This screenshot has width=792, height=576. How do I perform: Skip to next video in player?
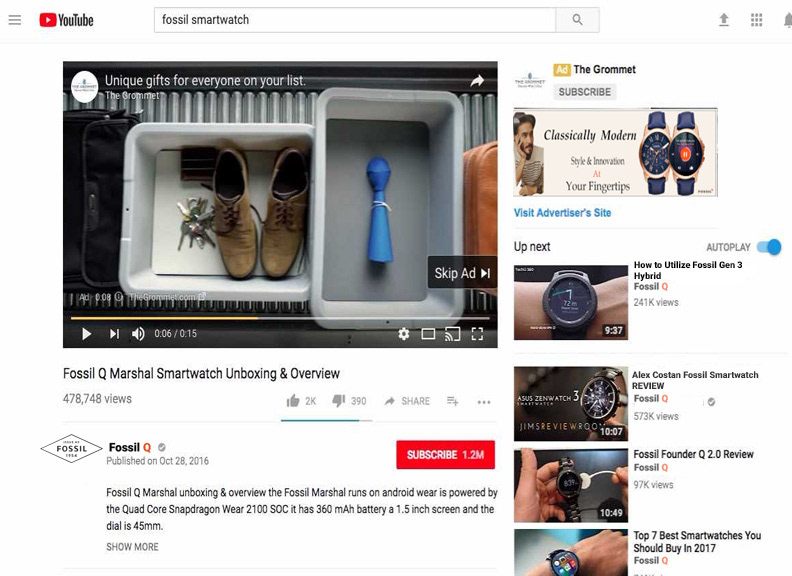115,334
